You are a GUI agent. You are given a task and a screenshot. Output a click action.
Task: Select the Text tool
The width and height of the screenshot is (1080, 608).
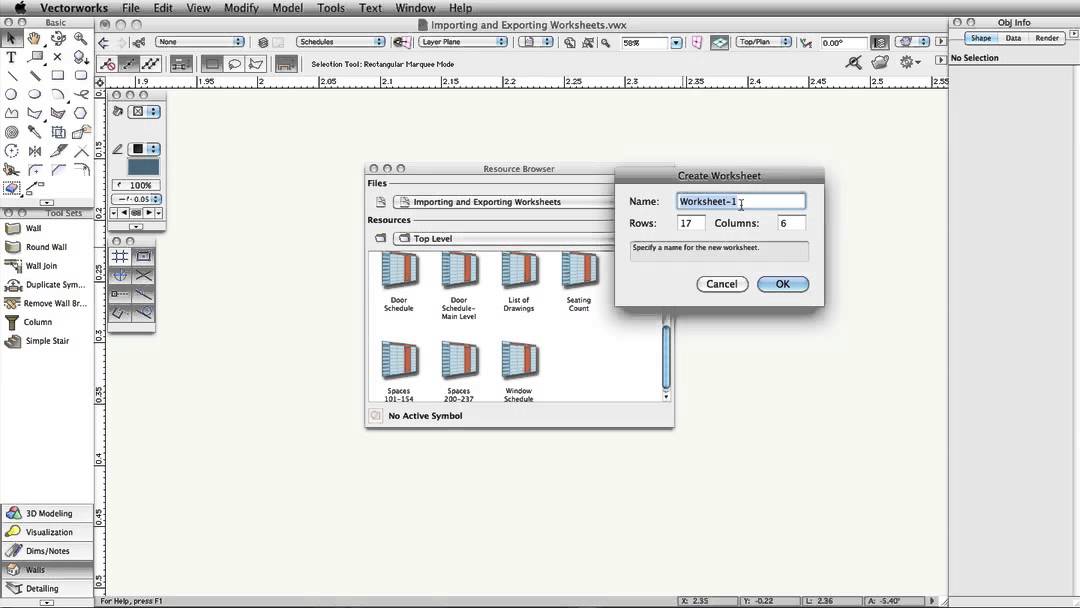(11, 57)
